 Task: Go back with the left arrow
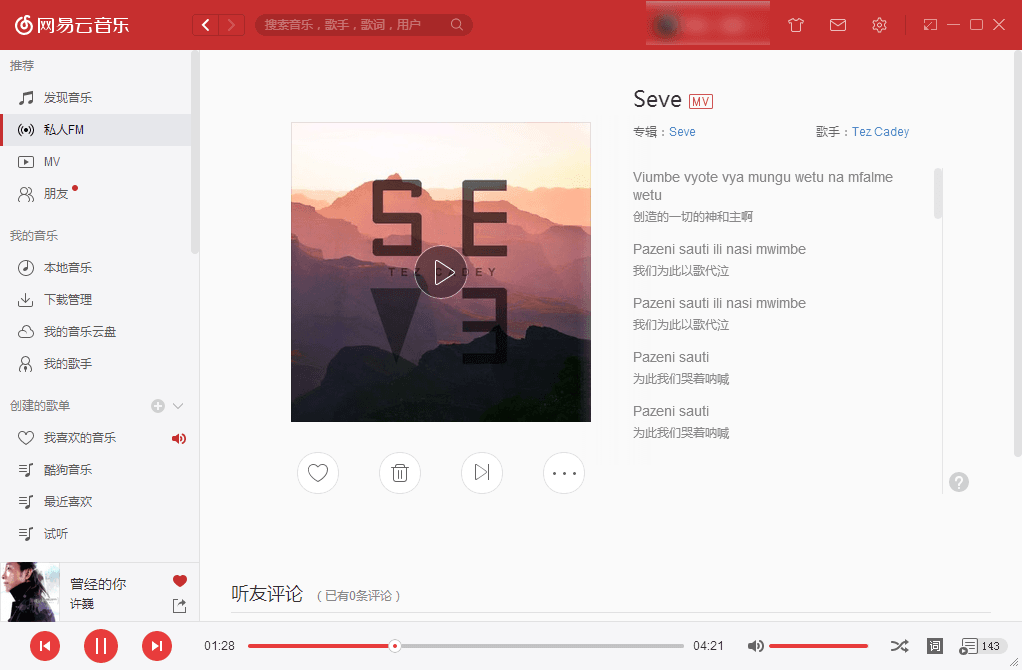pos(206,25)
